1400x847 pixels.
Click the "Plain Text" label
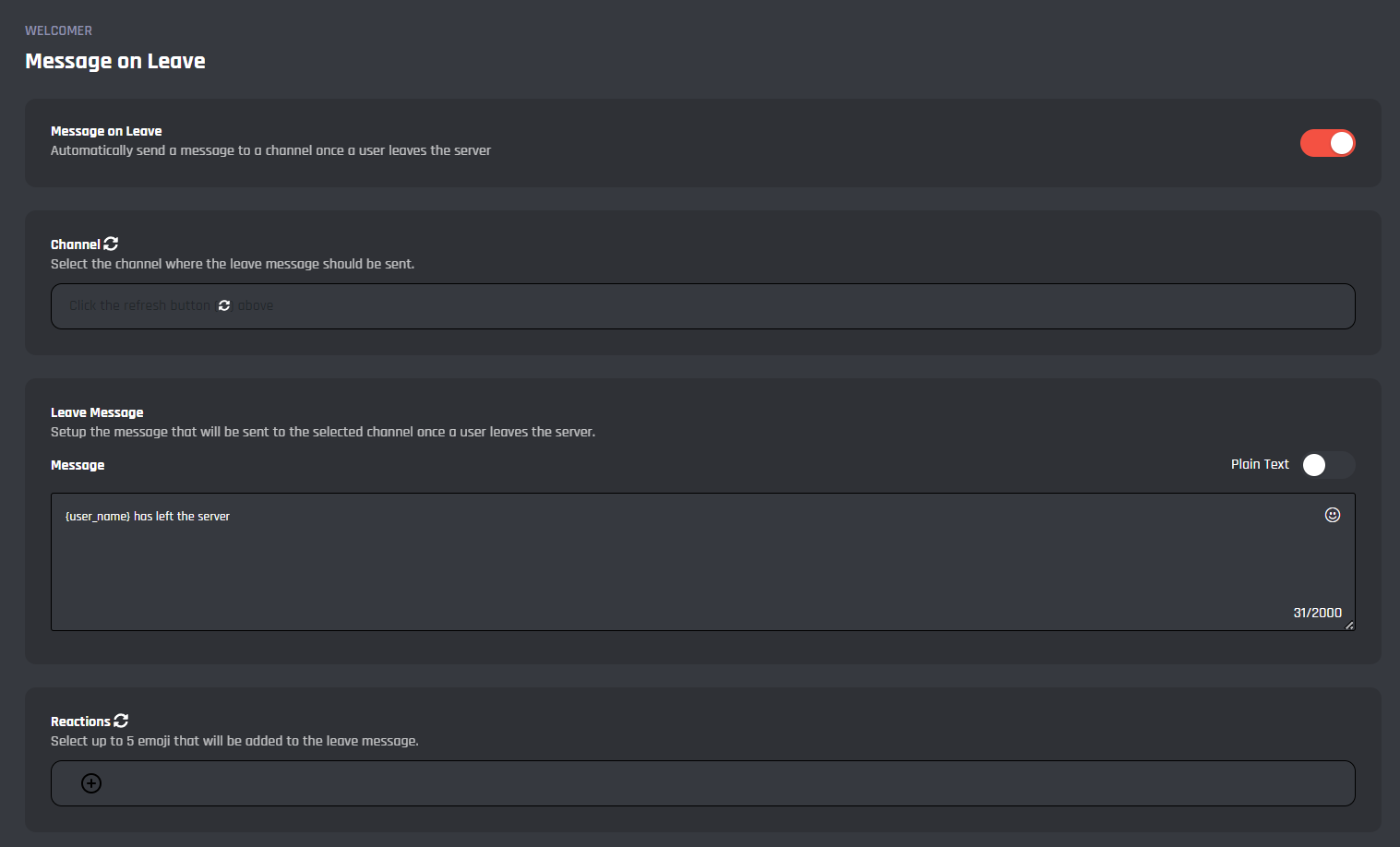click(1259, 464)
